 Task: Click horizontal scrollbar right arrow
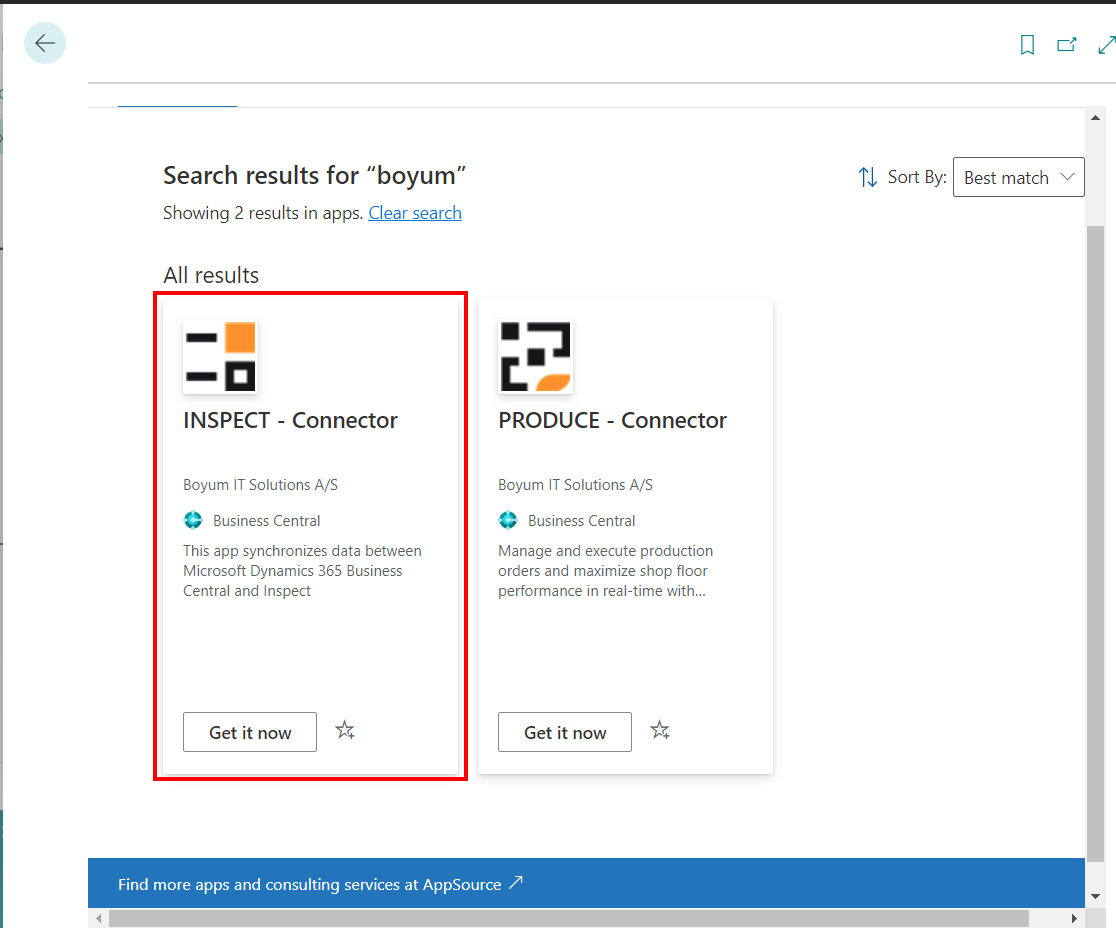coord(1075,918)
